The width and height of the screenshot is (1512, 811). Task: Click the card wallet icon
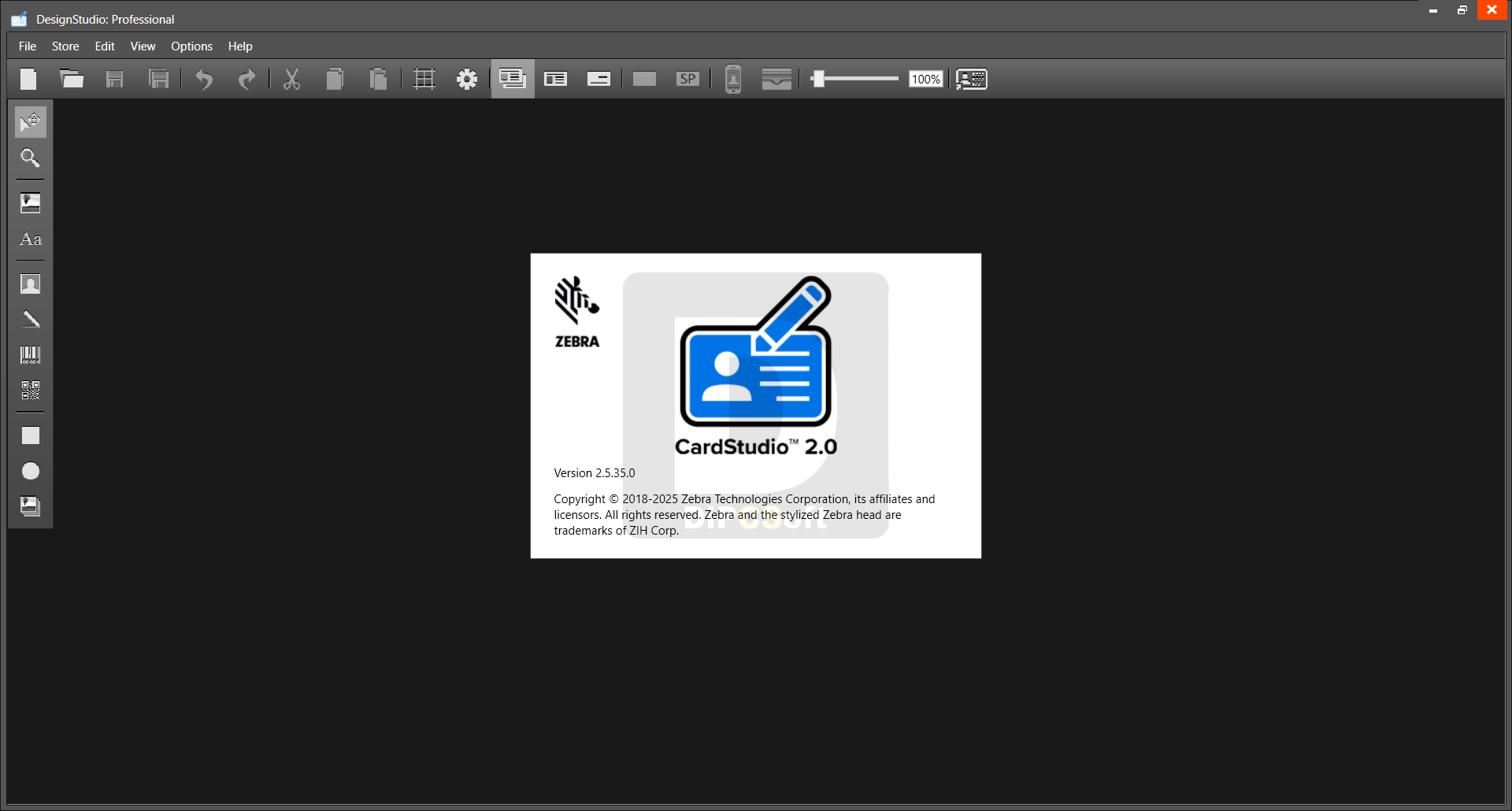tap(776, 79)
